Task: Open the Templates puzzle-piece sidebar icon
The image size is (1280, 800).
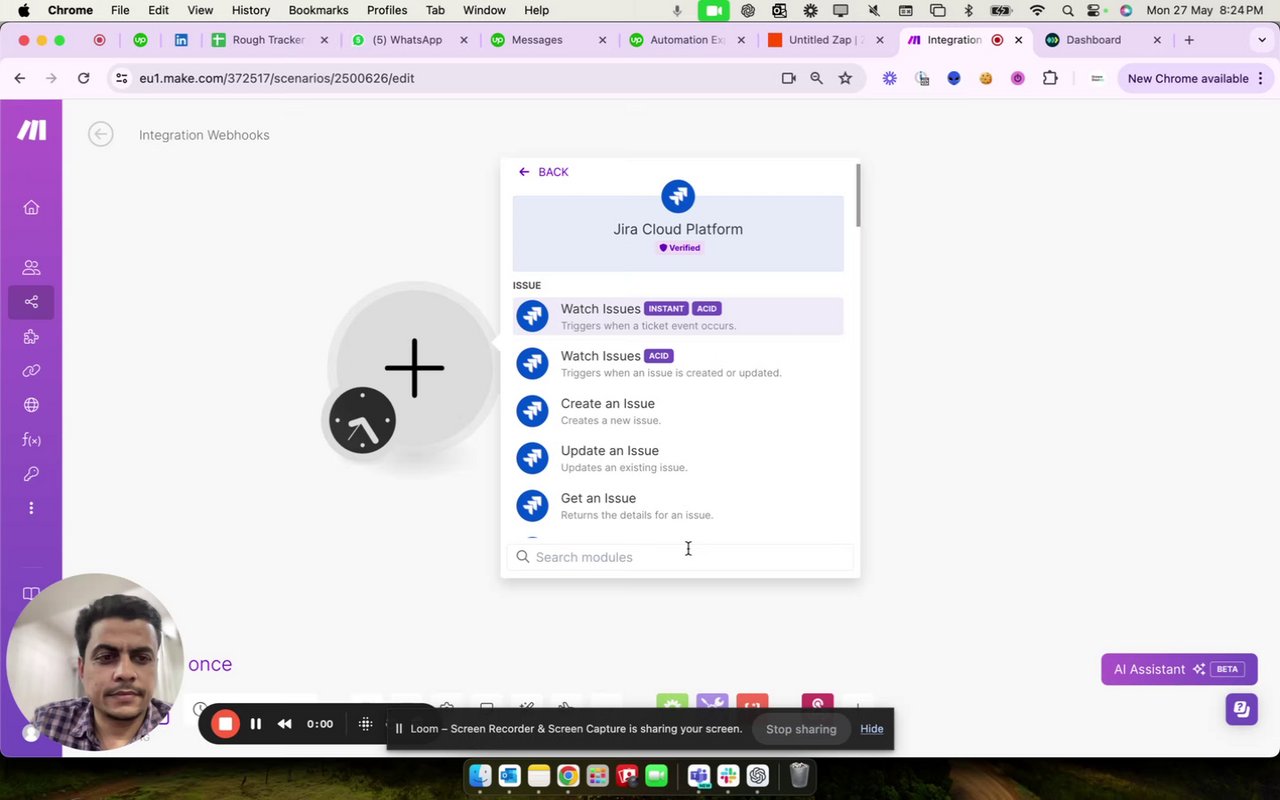Action: point(31,337)
